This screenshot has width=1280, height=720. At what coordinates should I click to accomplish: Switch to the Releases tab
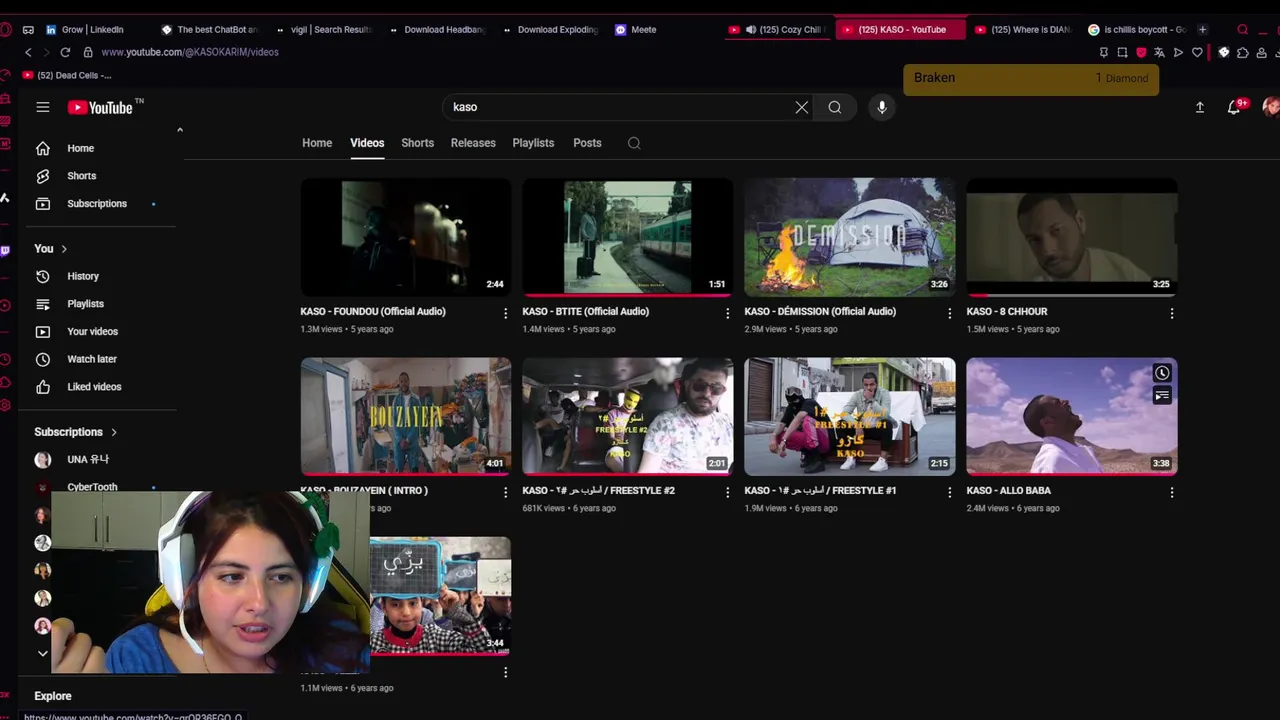[473, 143]
